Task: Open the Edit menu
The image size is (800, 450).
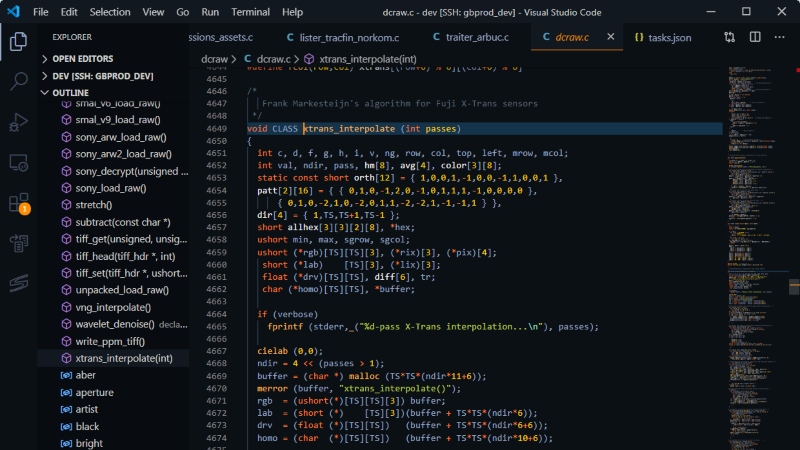Action: (69, 12)
